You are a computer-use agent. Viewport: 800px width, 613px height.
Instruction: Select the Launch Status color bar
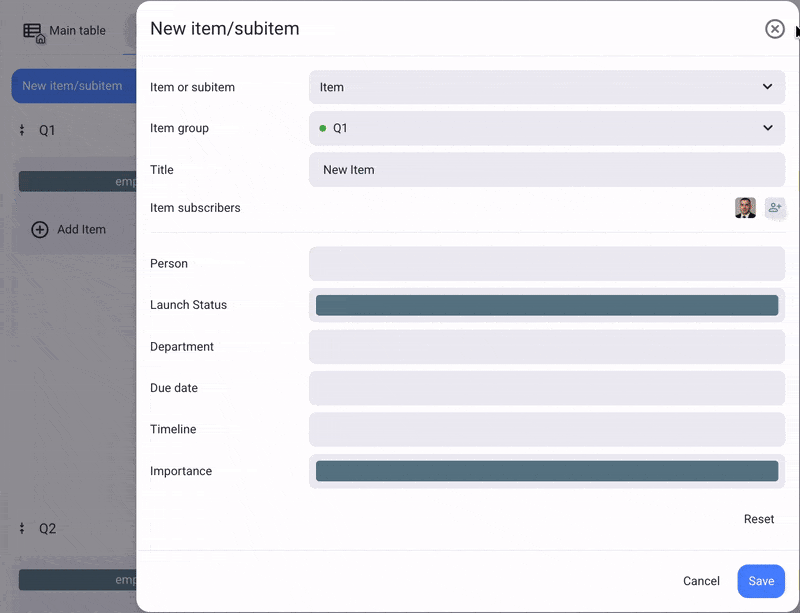(x=546, y=305)
